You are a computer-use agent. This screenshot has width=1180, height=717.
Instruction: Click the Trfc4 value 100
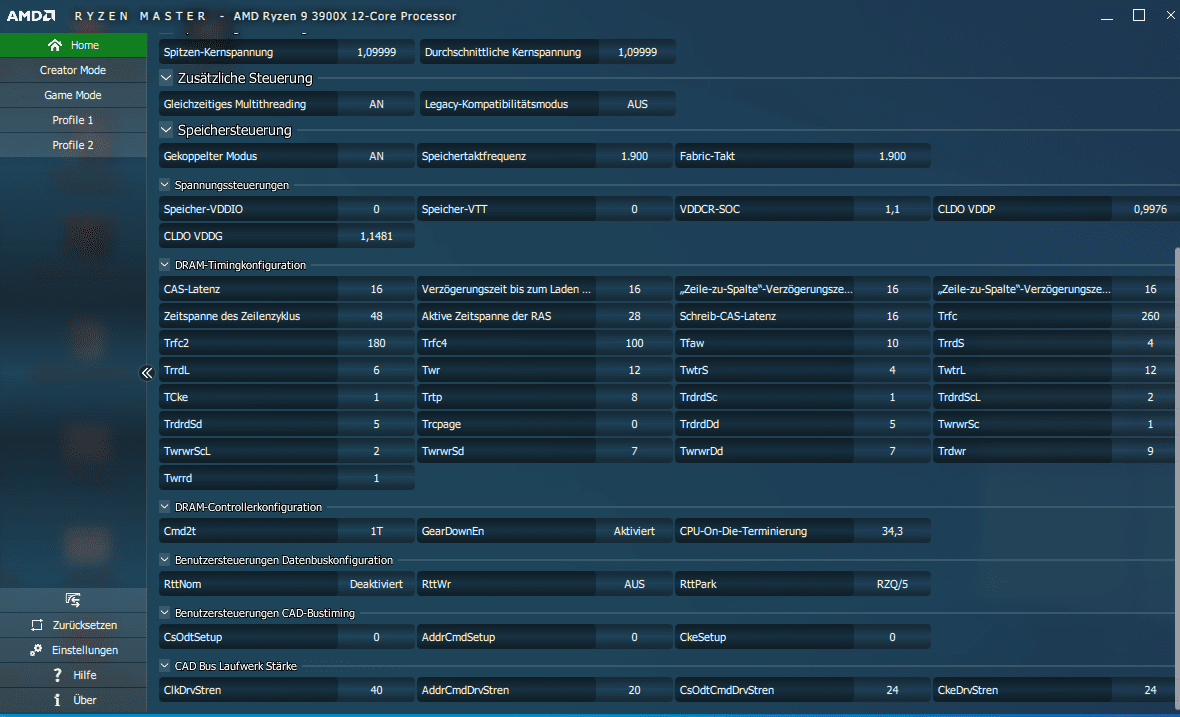pos(634,343)
